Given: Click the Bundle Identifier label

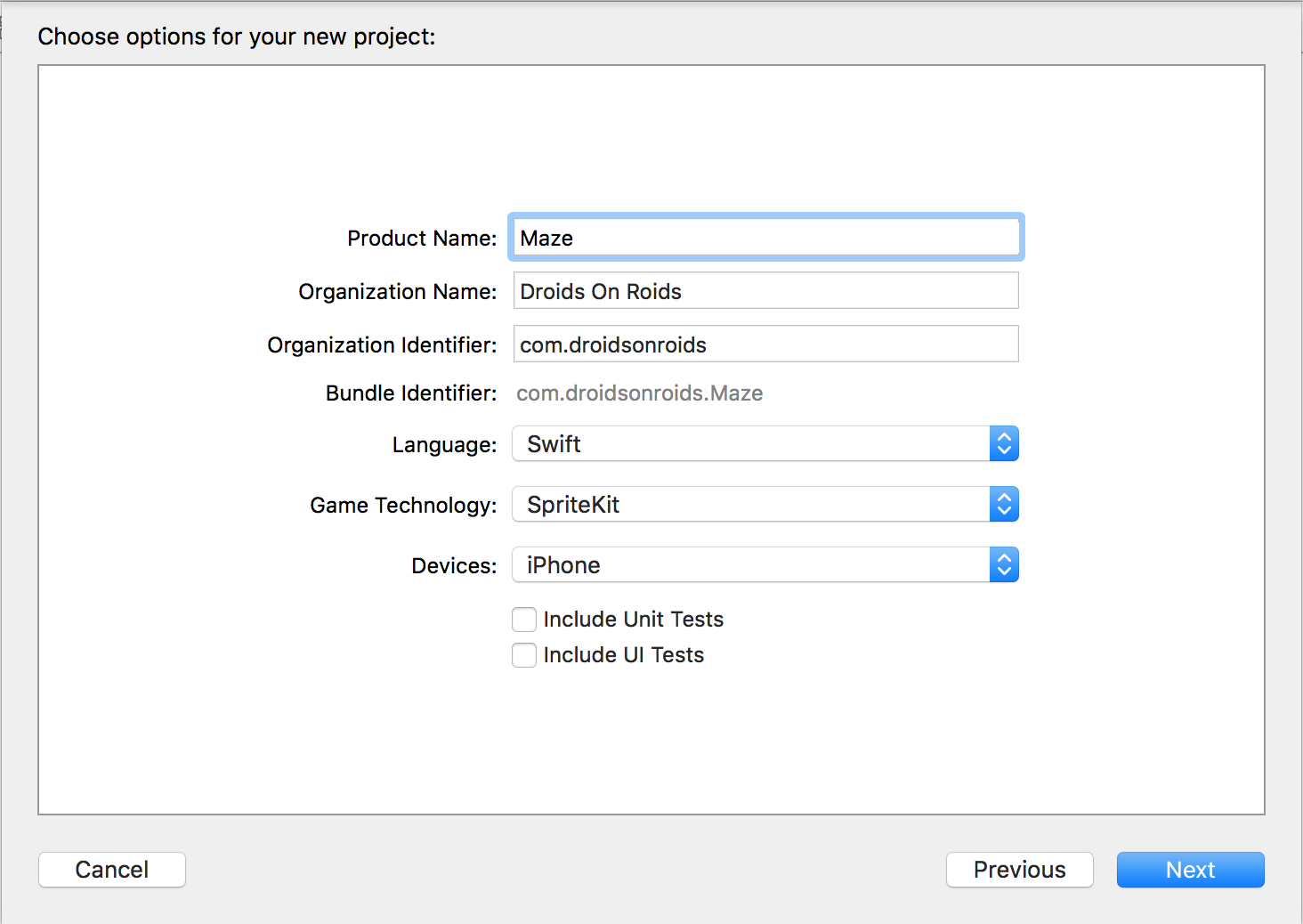Looking at the screenshot, I should coord(411,393).
